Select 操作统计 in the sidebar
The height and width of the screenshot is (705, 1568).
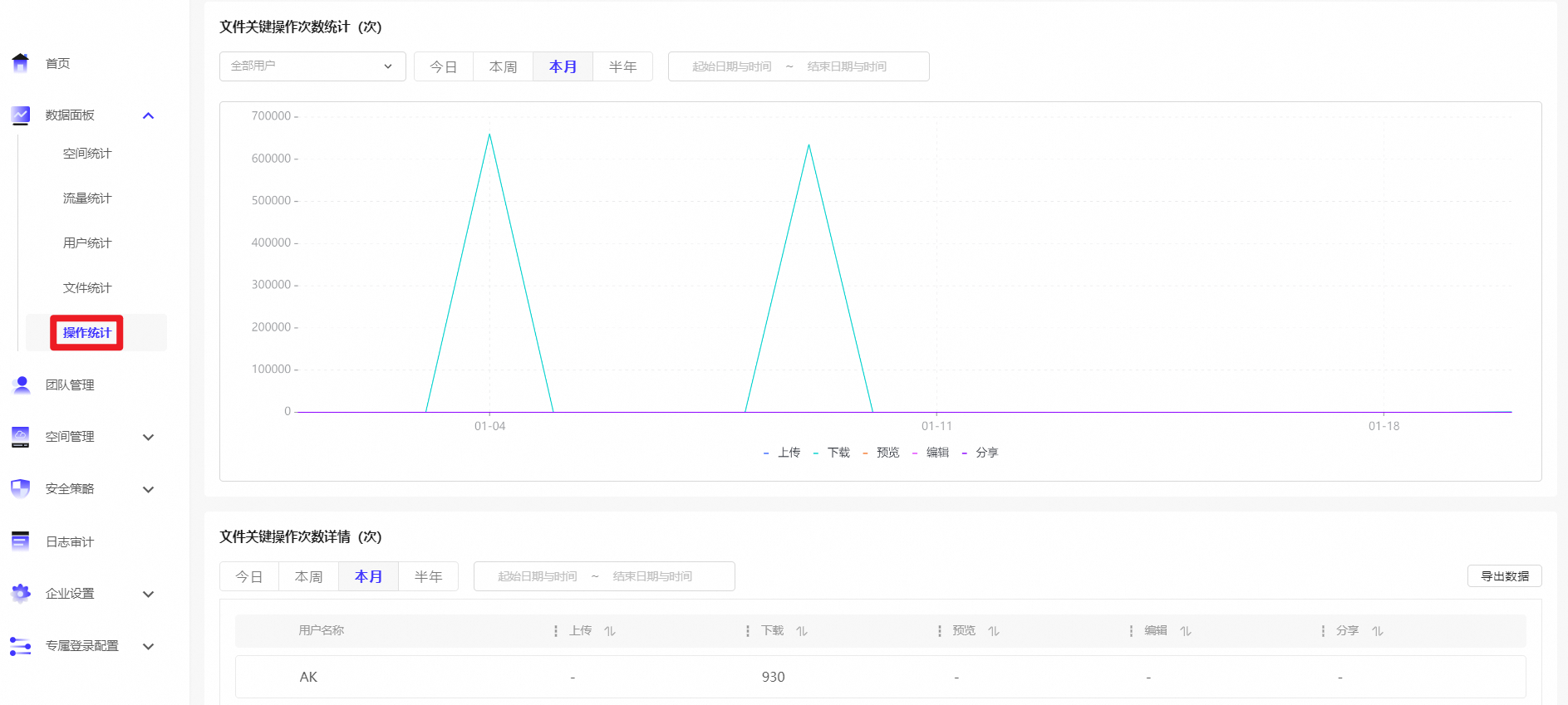(87, 333)
